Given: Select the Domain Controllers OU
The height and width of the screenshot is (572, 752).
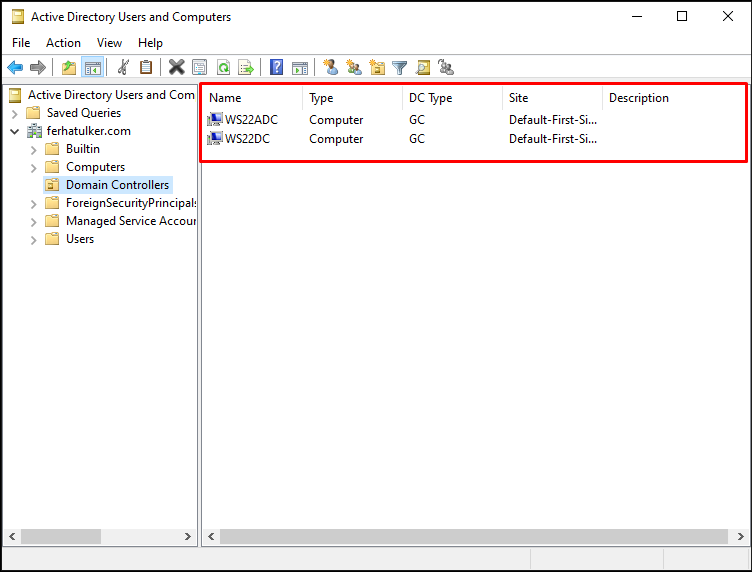Looking at the screenshot, I should coord(118,185).
